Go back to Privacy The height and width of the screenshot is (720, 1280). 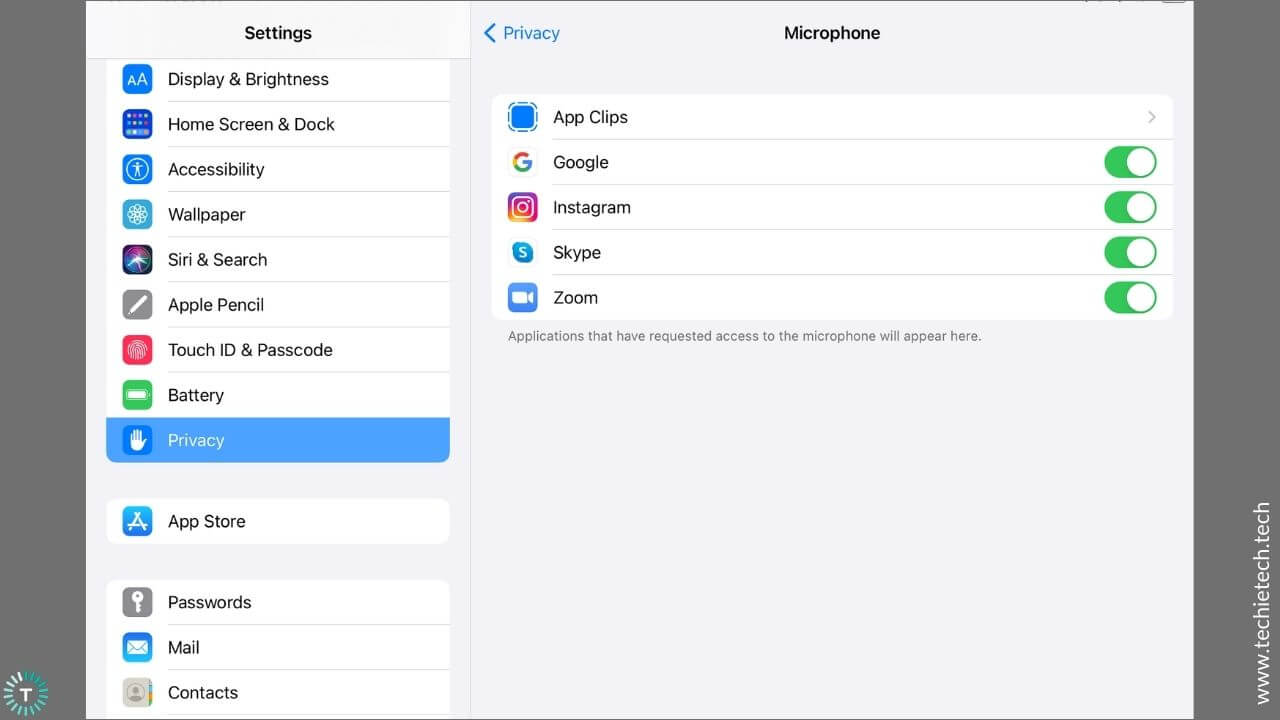coord(521,33)
